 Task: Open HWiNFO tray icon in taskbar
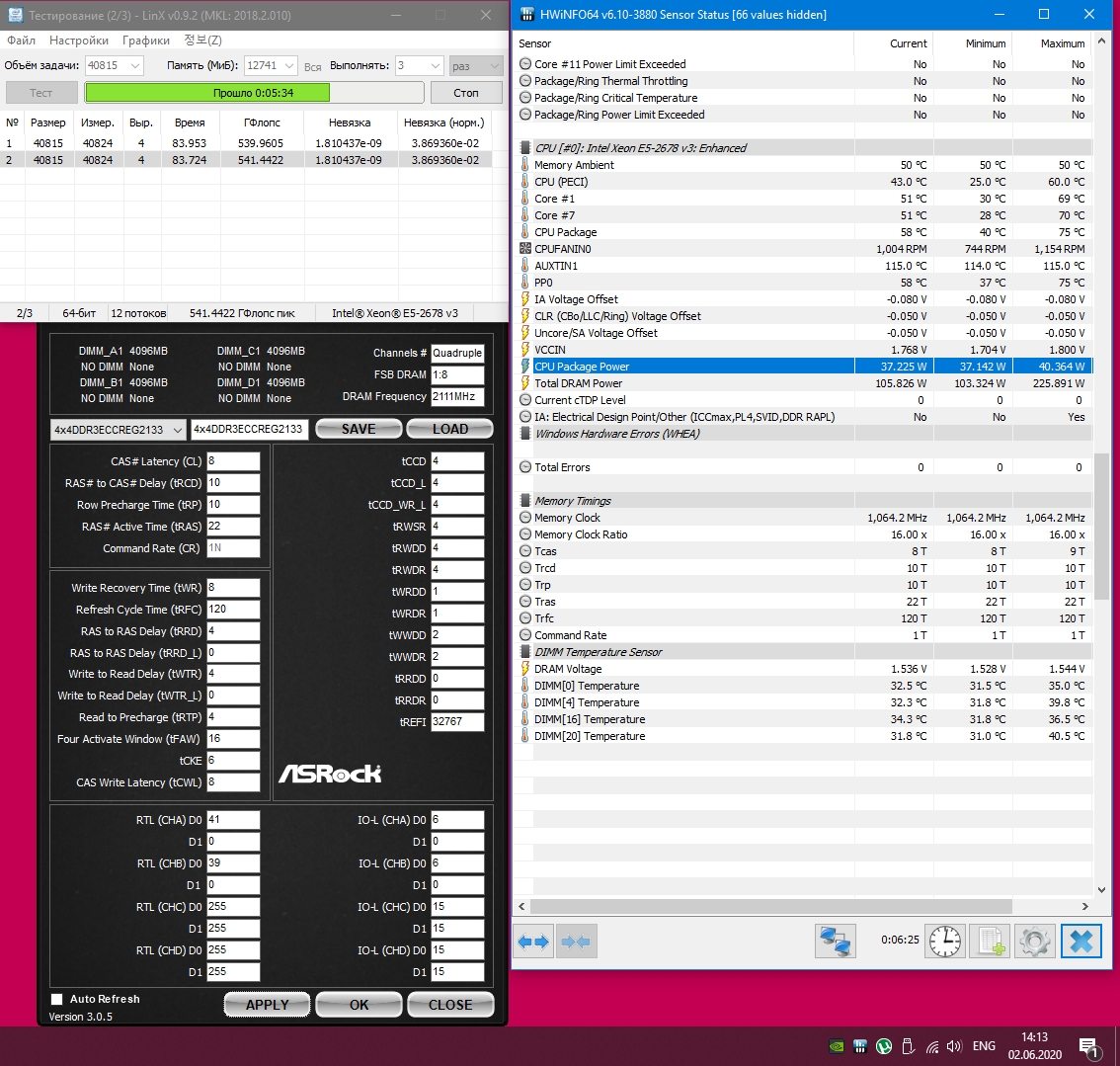coord(860,1046)
